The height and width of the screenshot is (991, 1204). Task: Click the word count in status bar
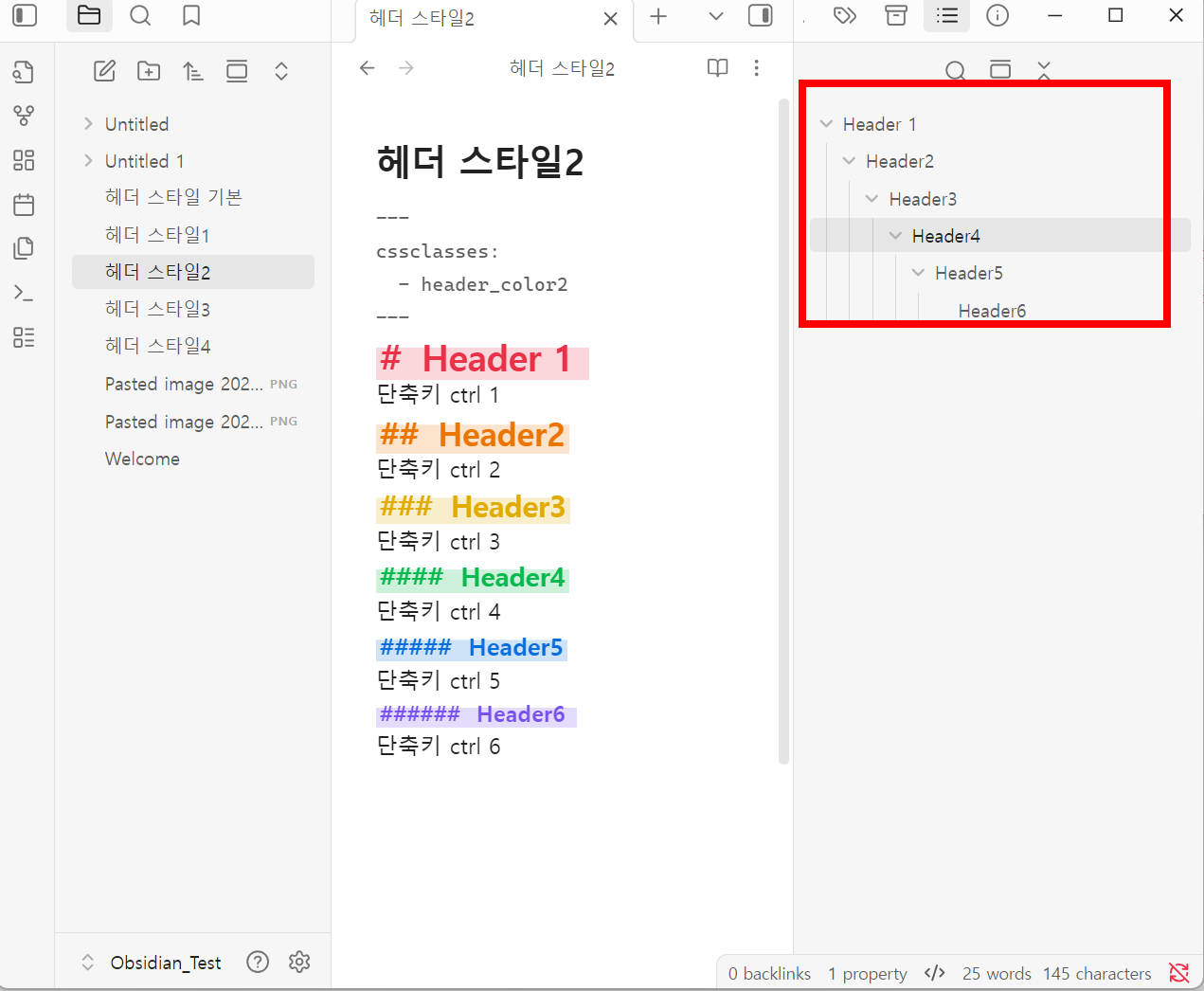[x=997, y=973]
